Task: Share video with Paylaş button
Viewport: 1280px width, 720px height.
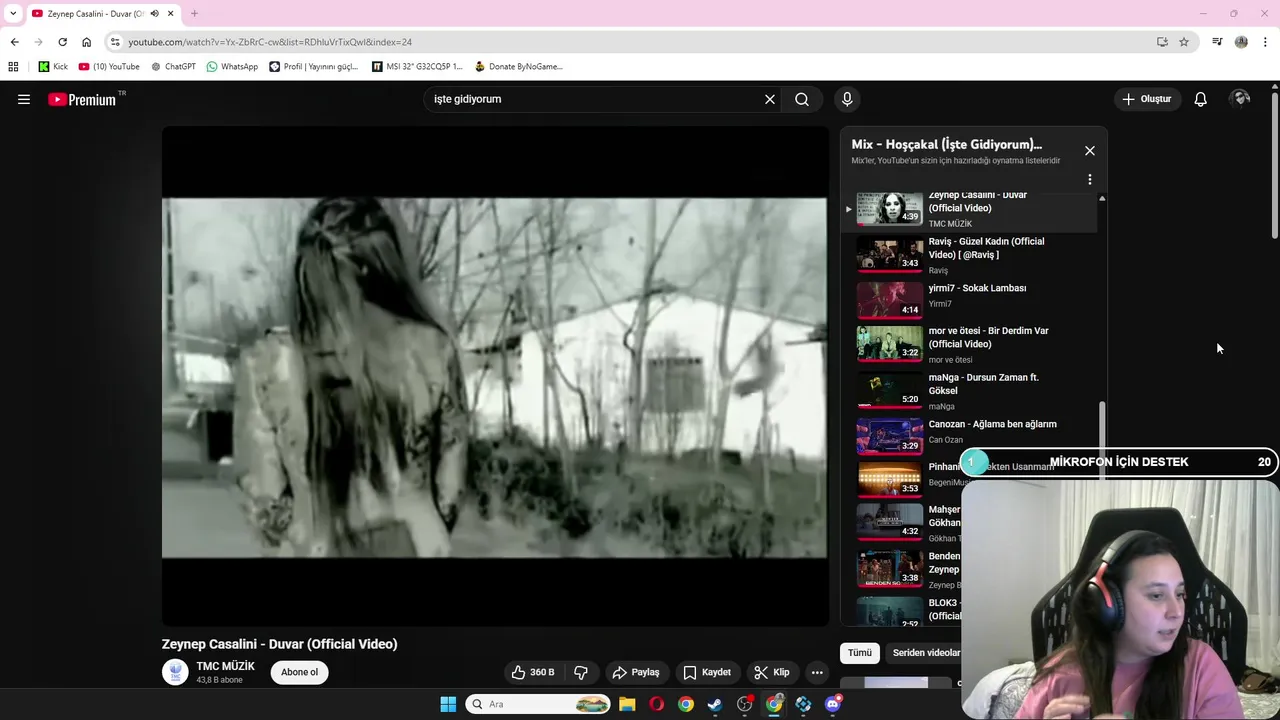Action: [x=636, y=672]
